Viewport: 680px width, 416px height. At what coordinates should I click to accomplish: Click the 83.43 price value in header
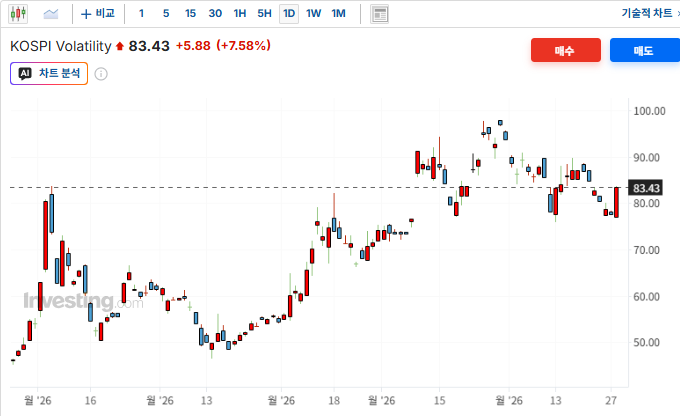149,46
